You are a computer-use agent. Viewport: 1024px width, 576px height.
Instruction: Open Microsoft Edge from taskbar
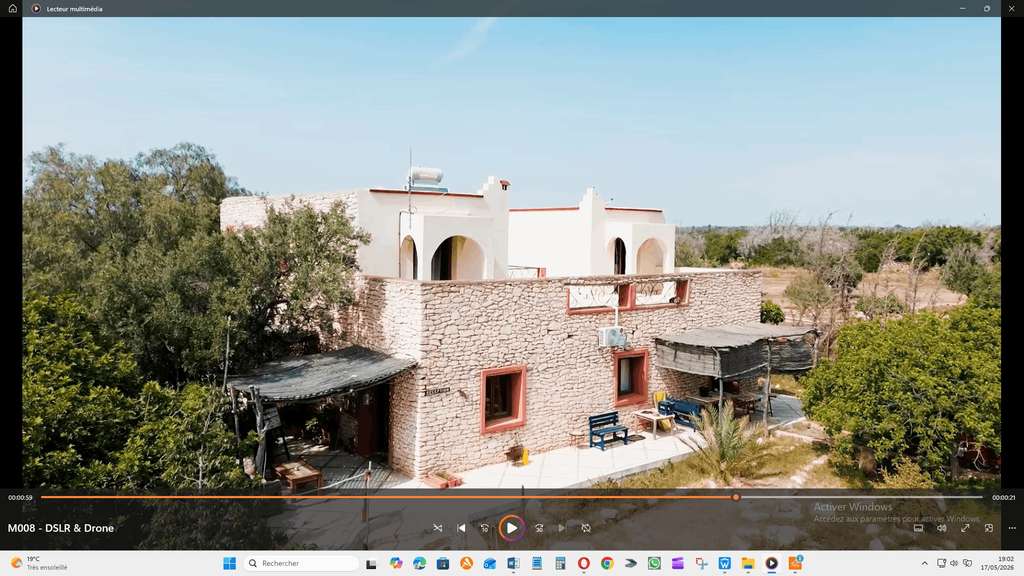[x=419, y=563]
